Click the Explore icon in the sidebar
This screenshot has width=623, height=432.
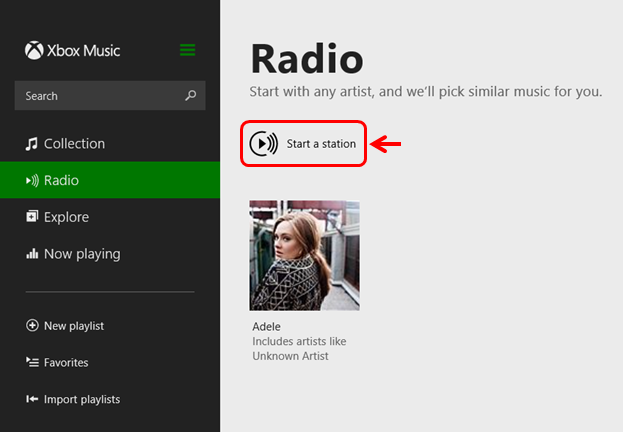32,217
